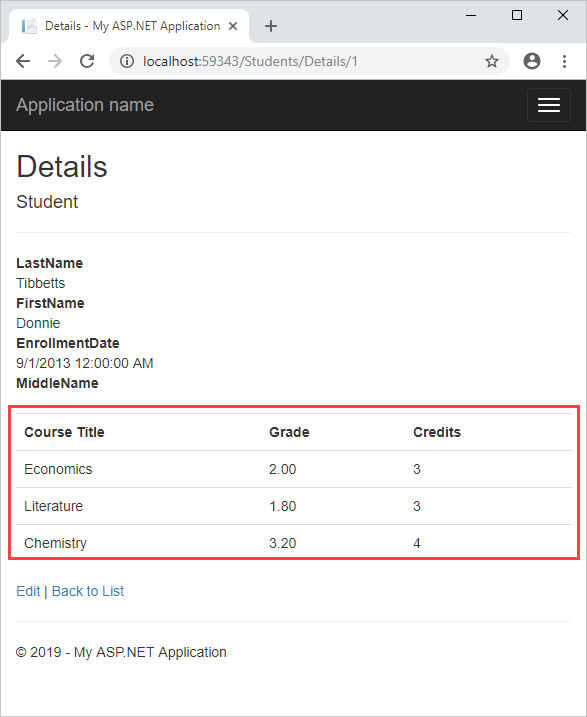Click the Course Title column header
This screenshot has height=717, width=587.
pos(64,432)
